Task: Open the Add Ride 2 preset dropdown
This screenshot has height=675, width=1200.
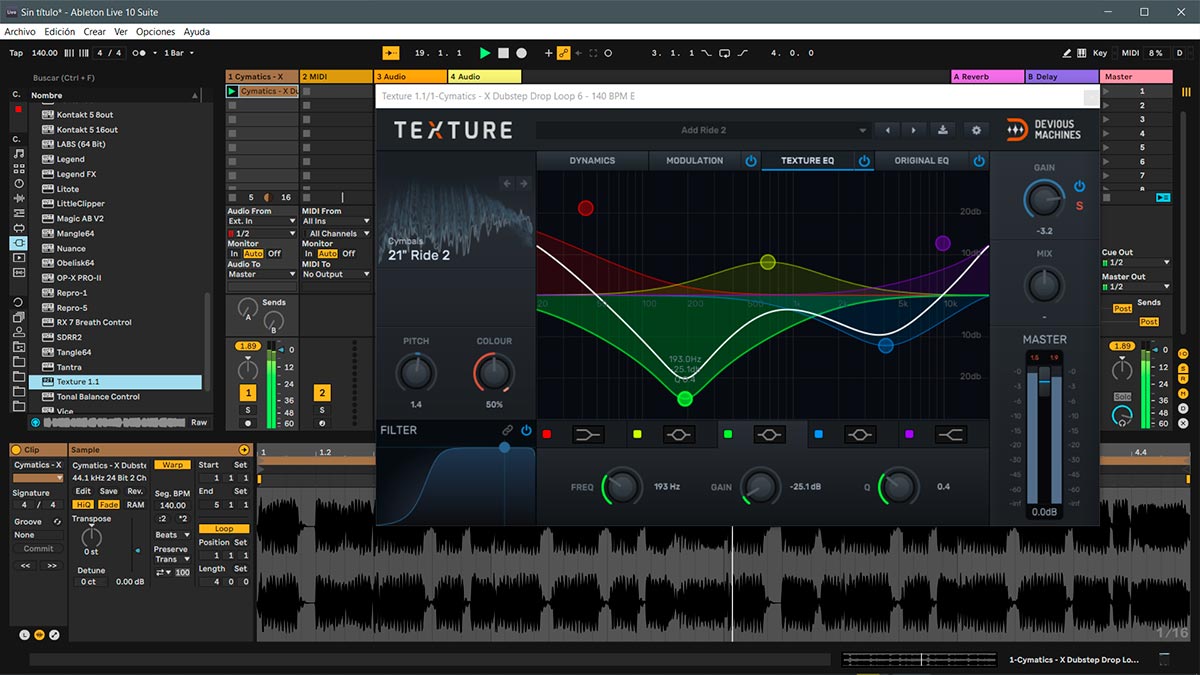Action: click(703, 130)
